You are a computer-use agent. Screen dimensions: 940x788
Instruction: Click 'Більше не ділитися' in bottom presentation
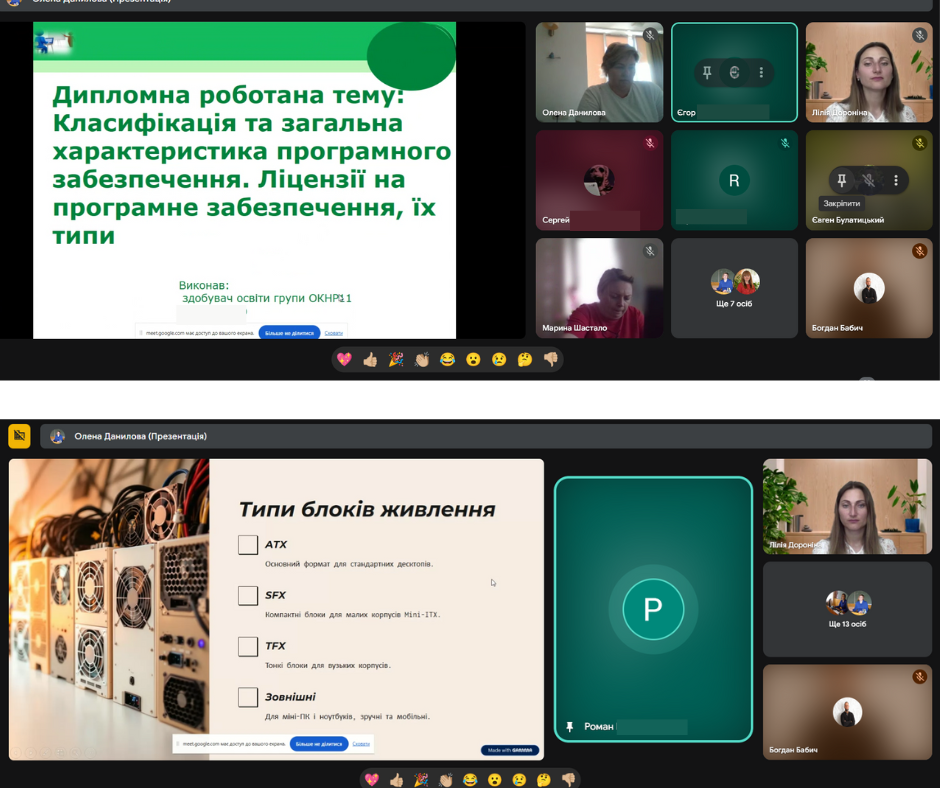[x=319, y=744]
